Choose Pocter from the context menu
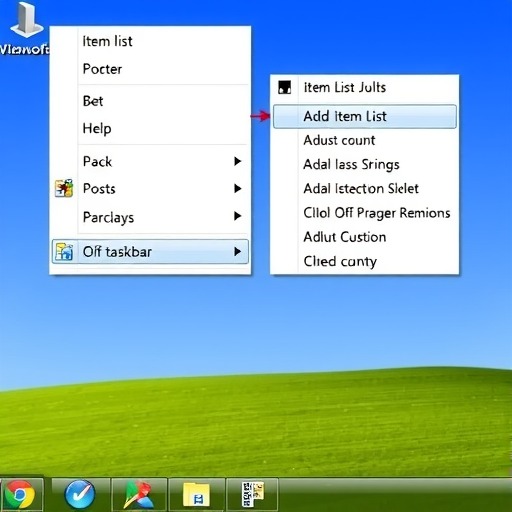Screen dimensions: 512x512 pyautogui.click(x=150, y=69)
